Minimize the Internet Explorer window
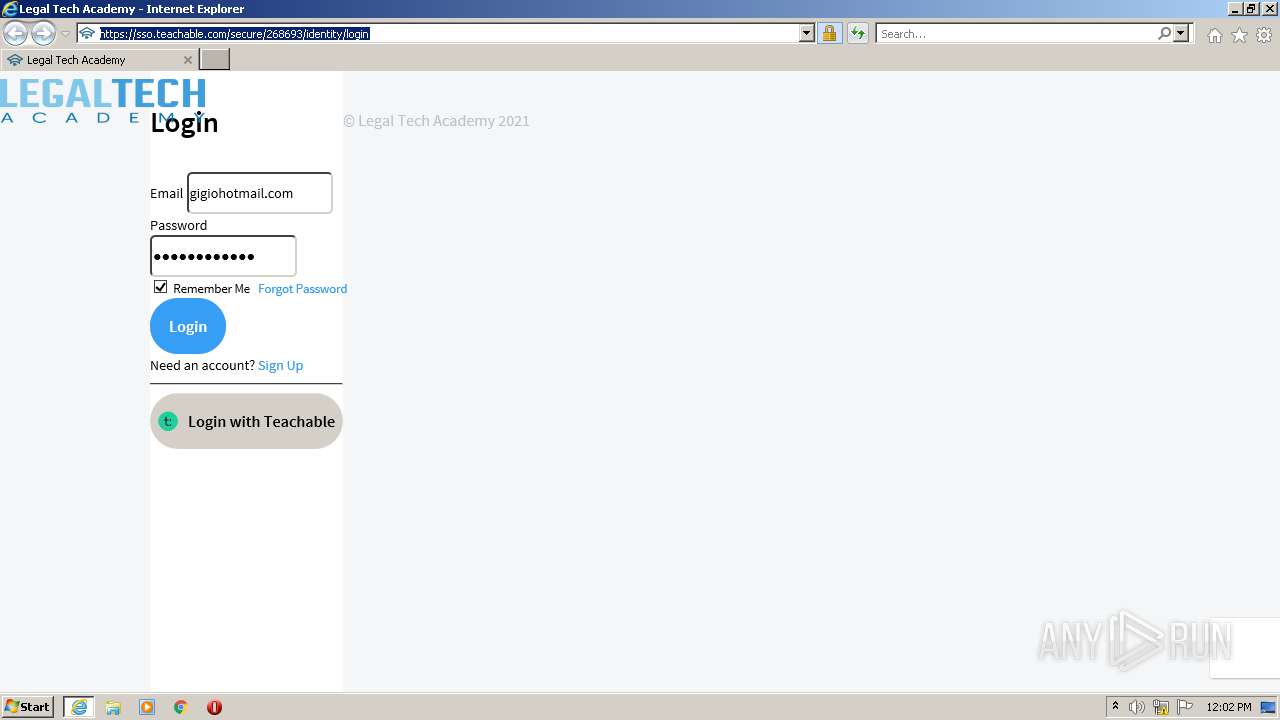This screenshot has width=1280, height=720. [1235, 9]
